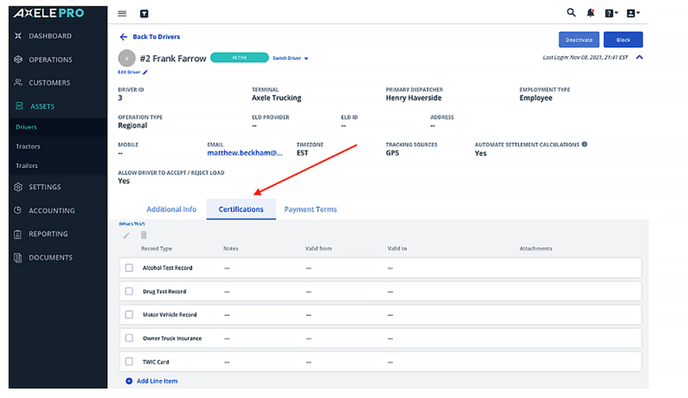Open the hamburger menu icon
The width and height of the screenshot is (688, 398).
tap(122, 14)
